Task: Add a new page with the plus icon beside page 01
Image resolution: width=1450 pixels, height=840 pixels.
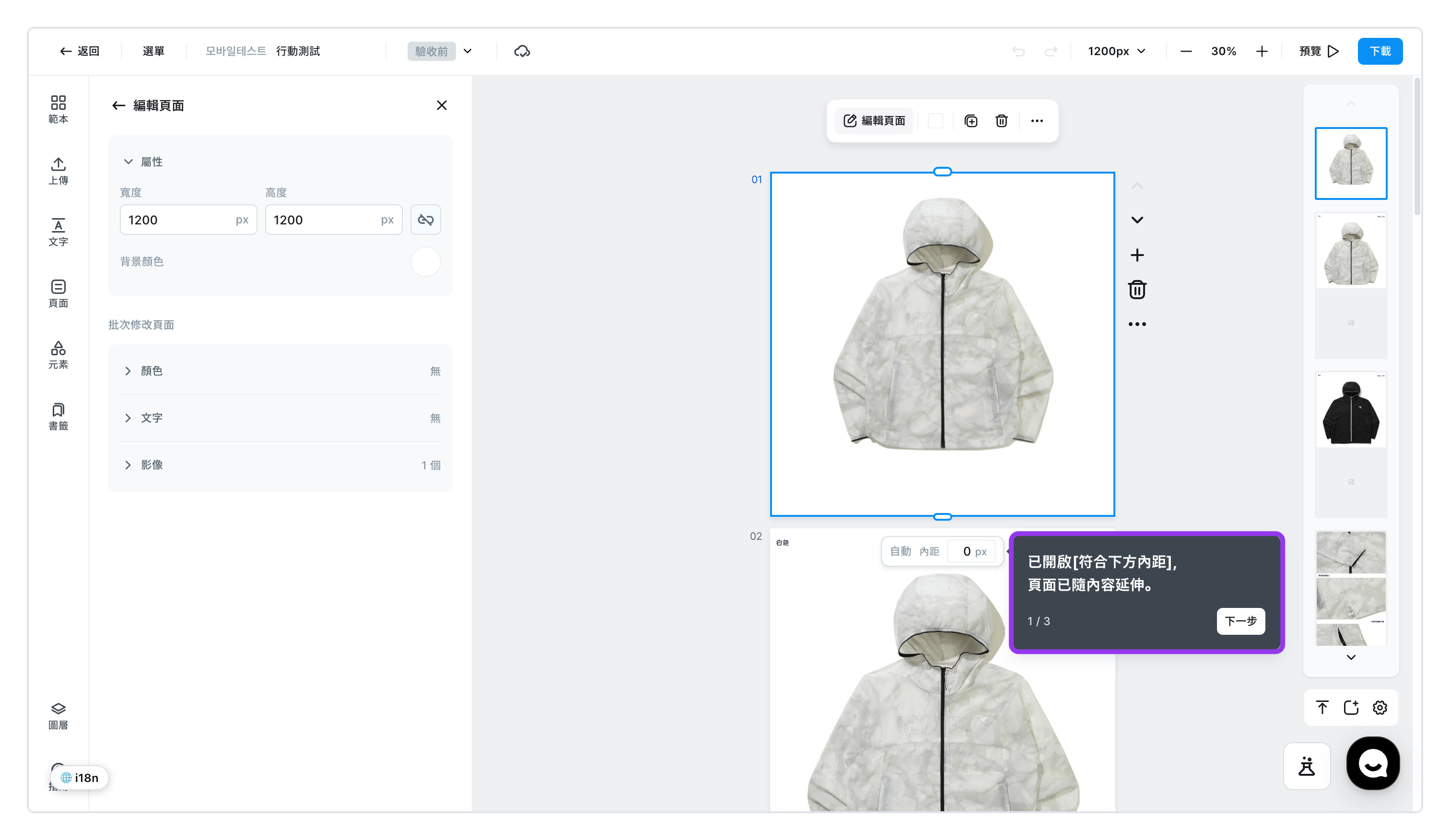Action: [x=1137, y=255]
